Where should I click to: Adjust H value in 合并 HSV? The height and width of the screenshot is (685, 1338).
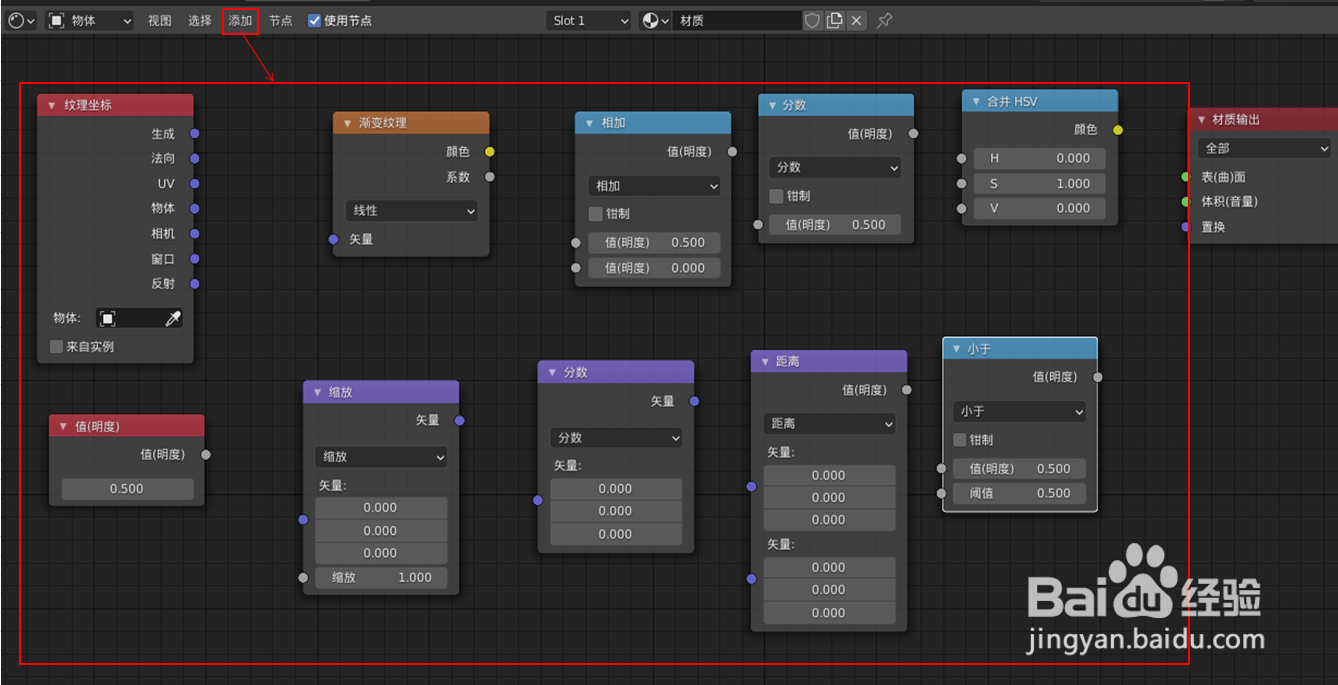(1038, 158)
